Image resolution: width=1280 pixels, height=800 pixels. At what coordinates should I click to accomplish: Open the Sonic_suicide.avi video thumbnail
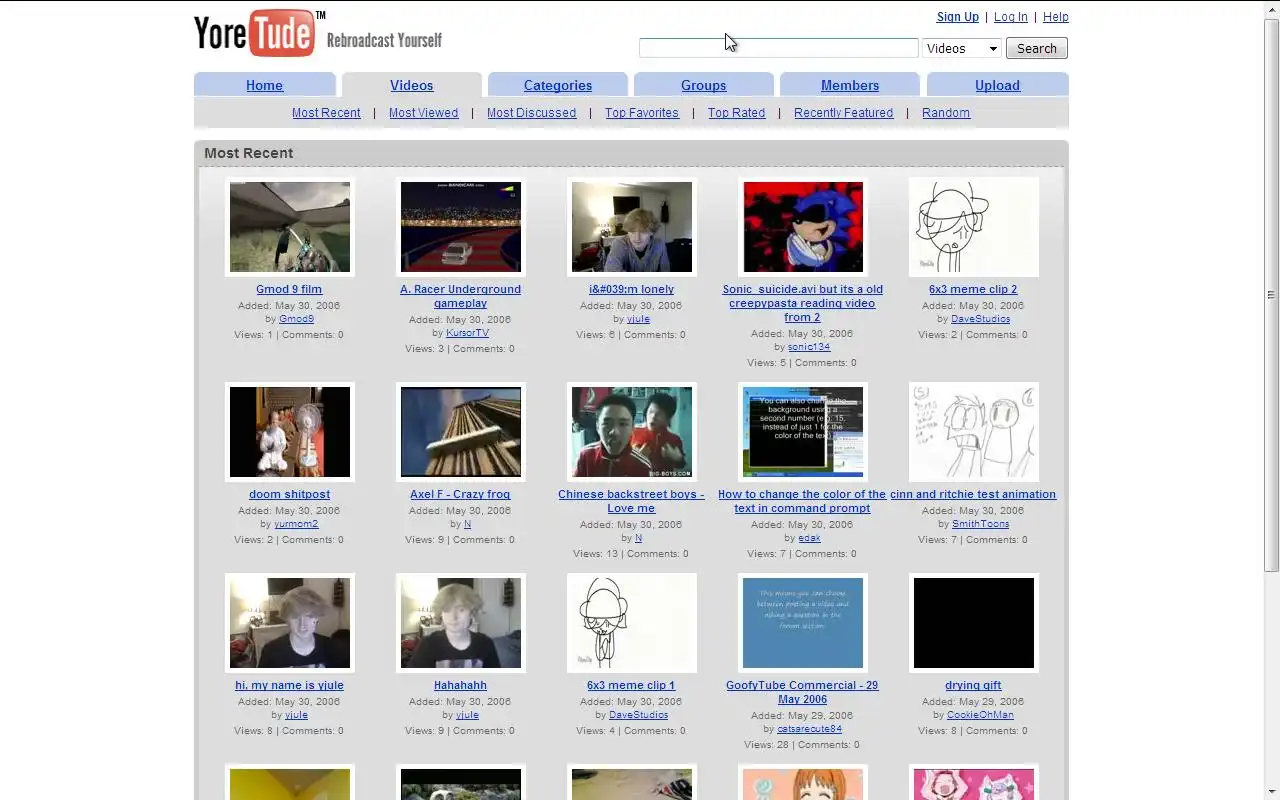(803, 227)
